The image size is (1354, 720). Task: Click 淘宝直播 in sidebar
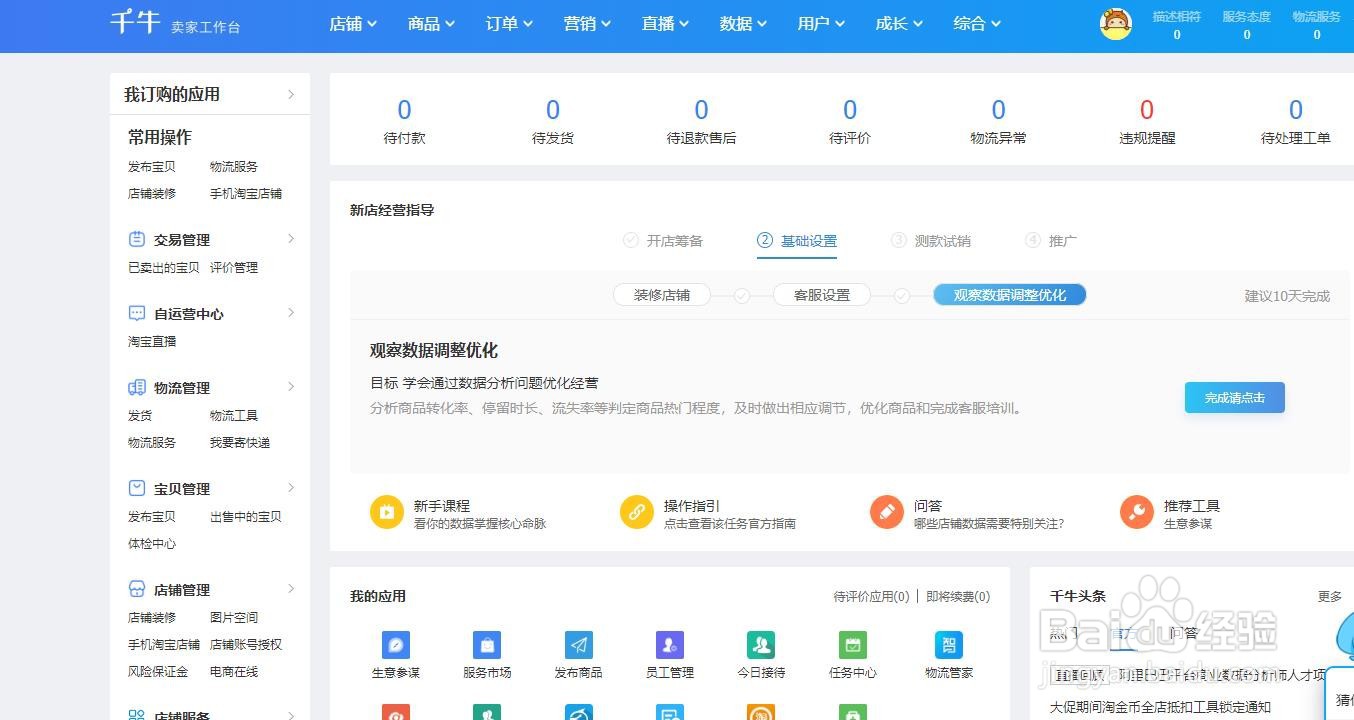[x=152, y=341]
